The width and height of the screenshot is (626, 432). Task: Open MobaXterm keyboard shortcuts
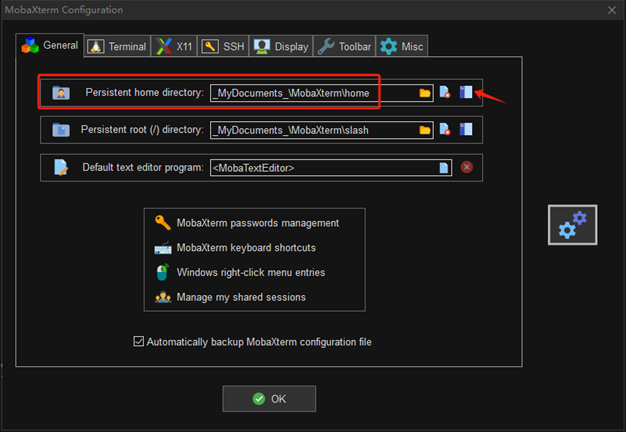point(246,248)
